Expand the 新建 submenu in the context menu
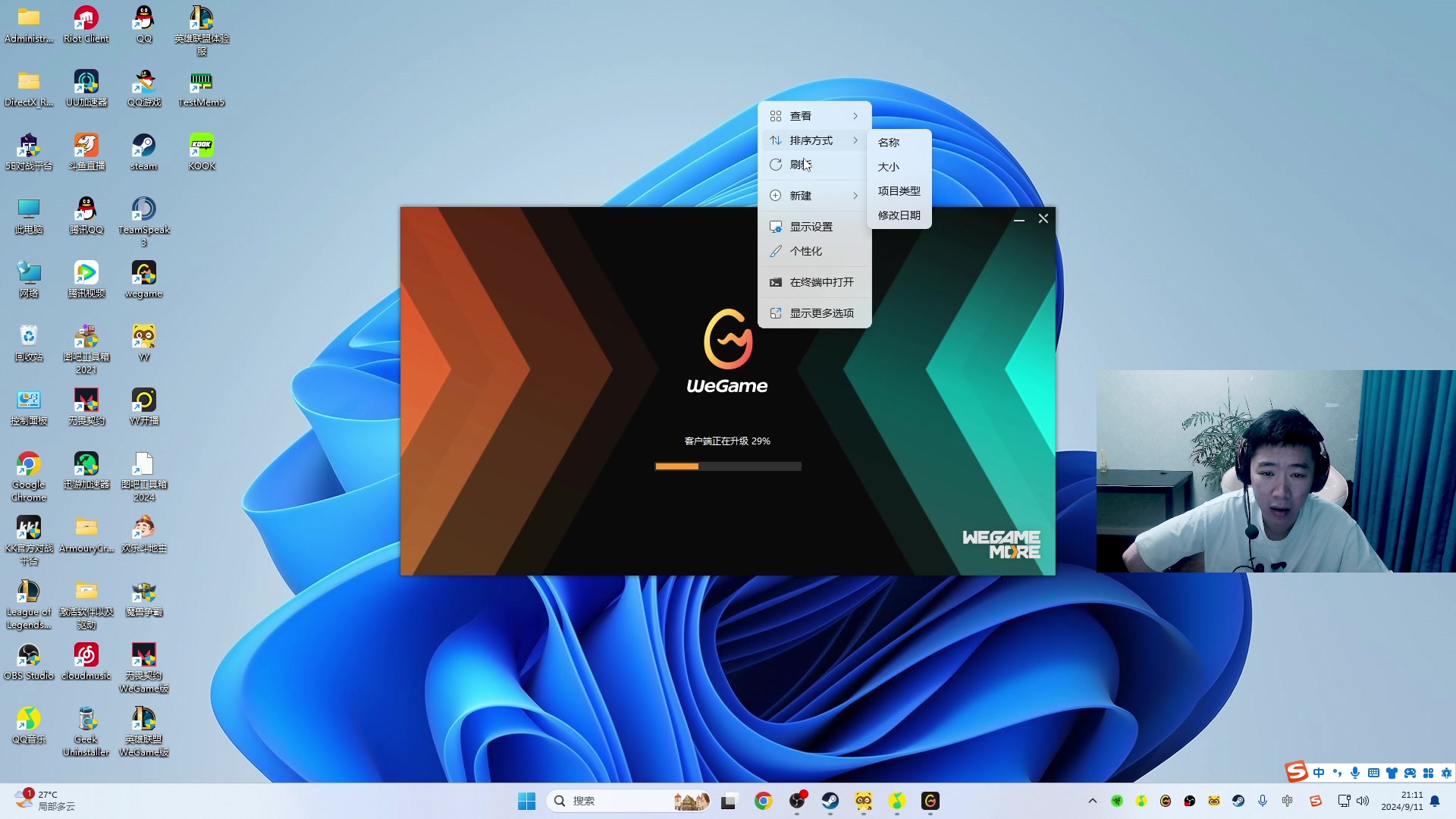 pos(814,196)
